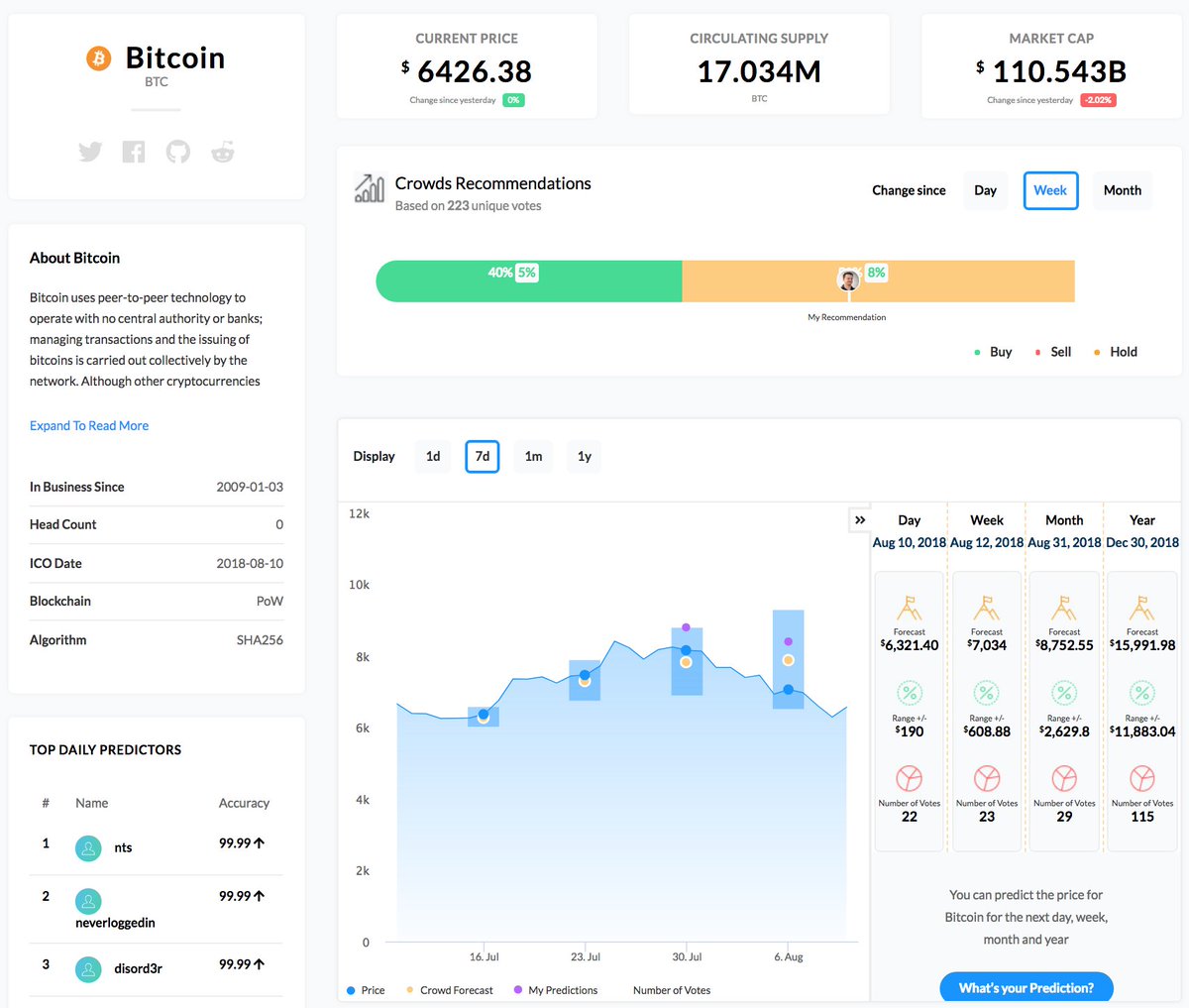Image resolution: width=1189 pixels, height=1008 pixels.
Task: Click the 6426.38 current price value
Action: point(475,71)
